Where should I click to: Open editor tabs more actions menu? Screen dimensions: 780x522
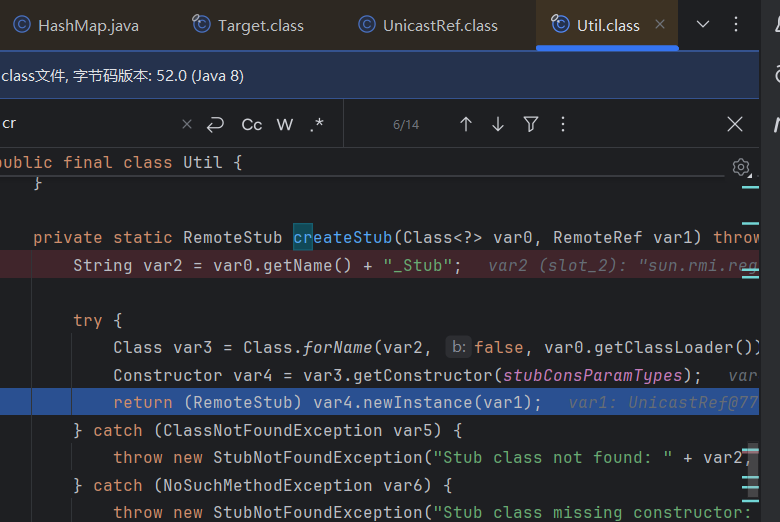coord(736,25)
